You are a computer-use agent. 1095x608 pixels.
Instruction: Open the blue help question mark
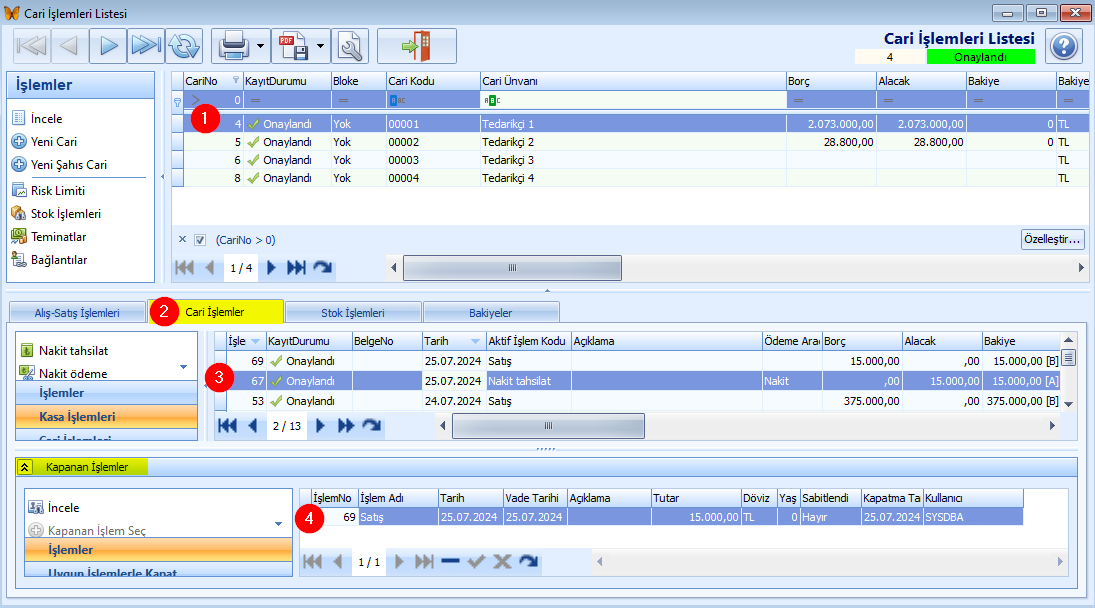pos(1064,46)
